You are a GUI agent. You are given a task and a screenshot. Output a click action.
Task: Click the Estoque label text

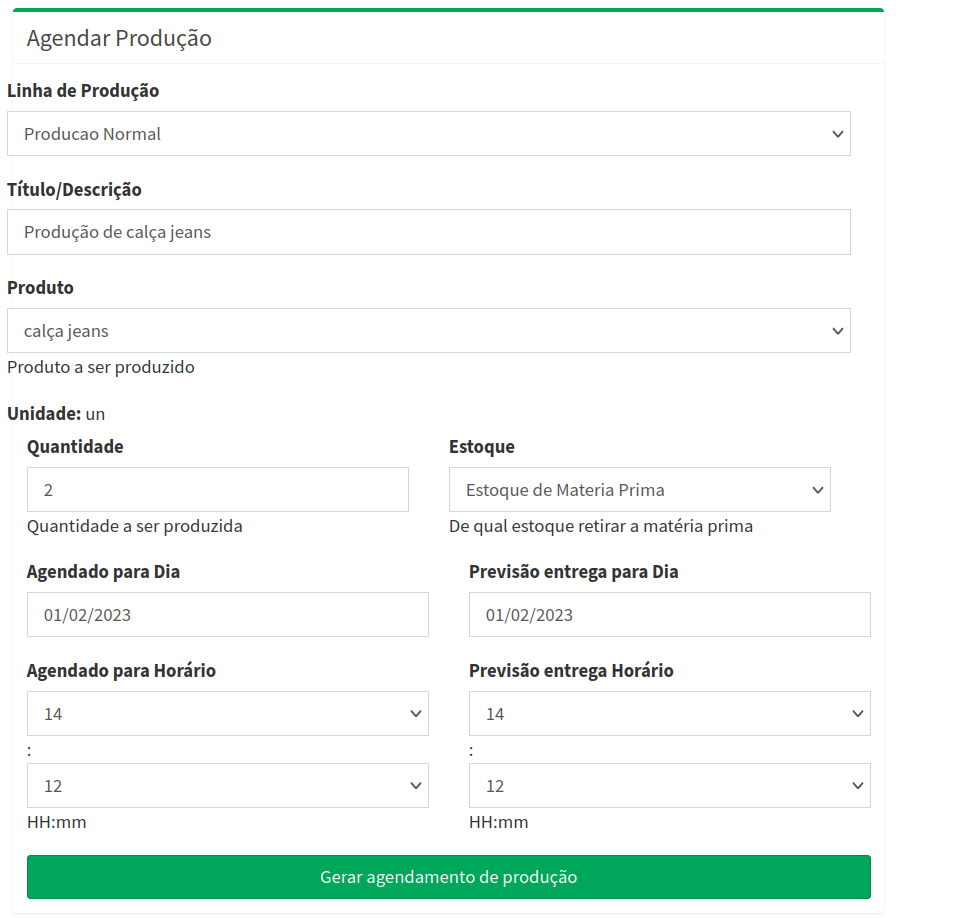pos(482,447)
